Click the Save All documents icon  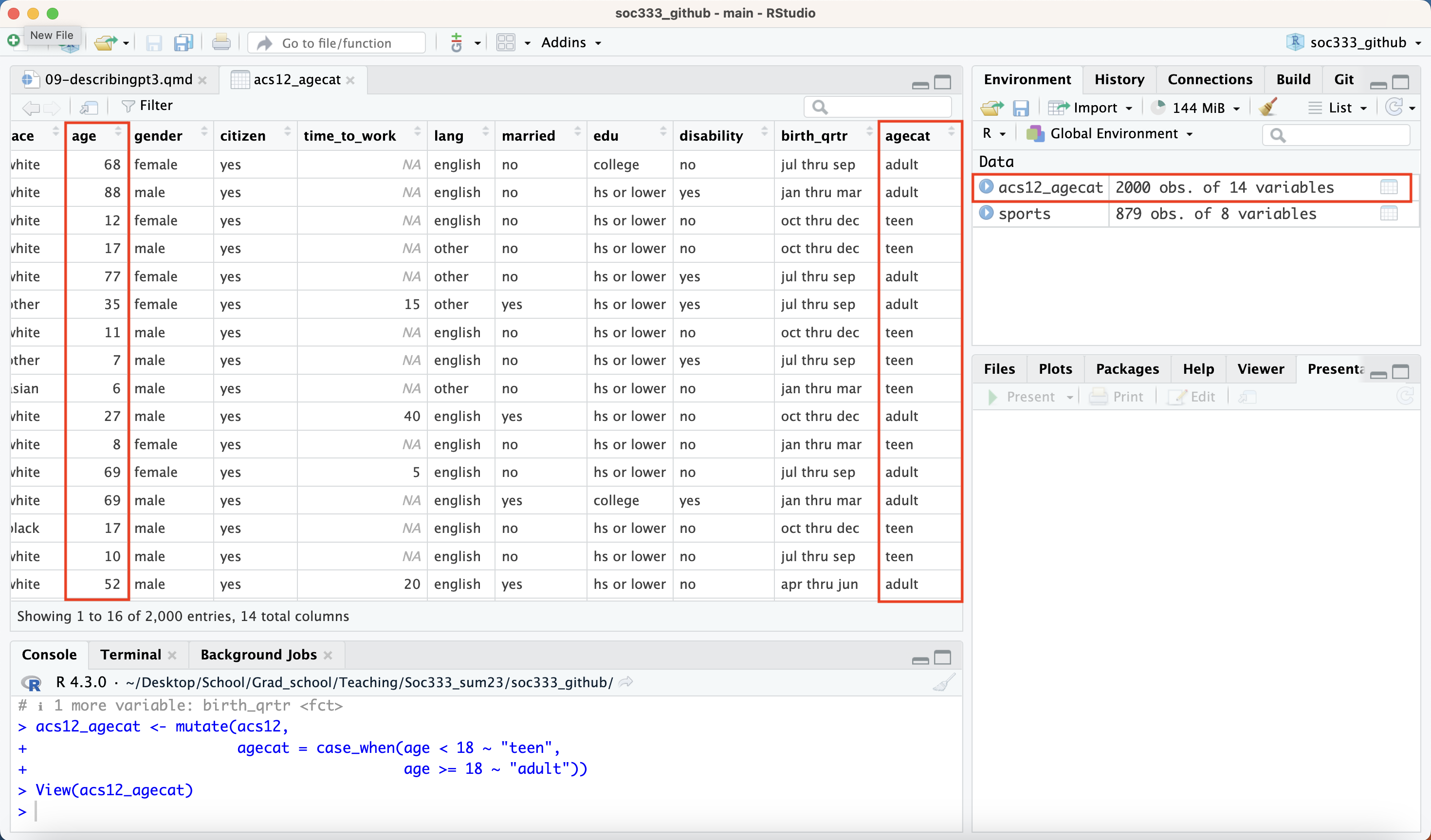[x=183, y=43]
